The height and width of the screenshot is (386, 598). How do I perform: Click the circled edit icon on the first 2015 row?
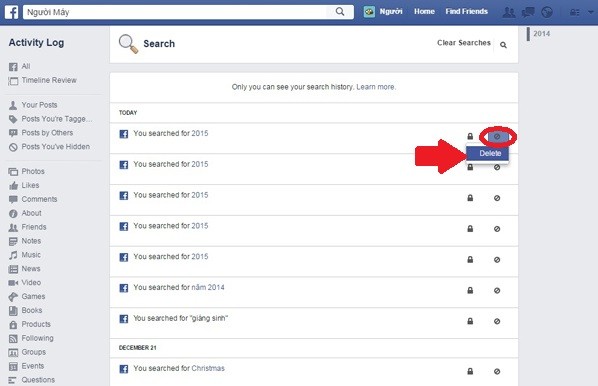(x=497, y=137)
